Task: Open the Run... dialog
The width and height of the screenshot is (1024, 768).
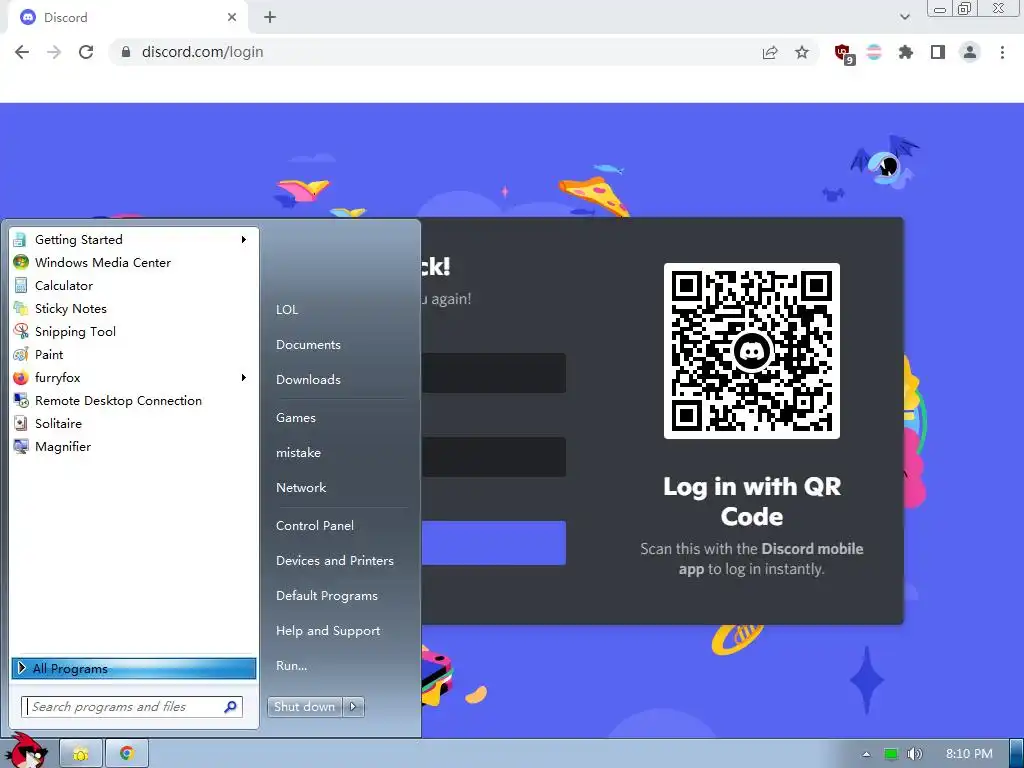Action: 292,666
